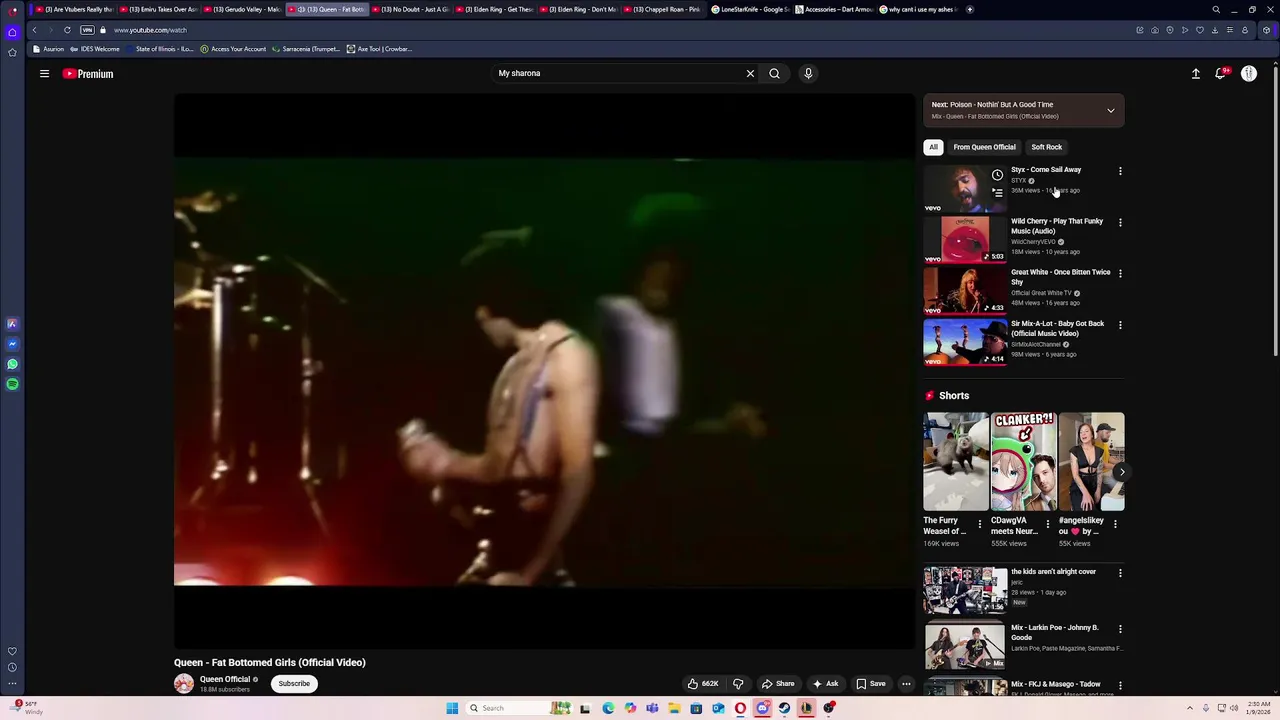Go back in browser history

[x=34, y=30]
